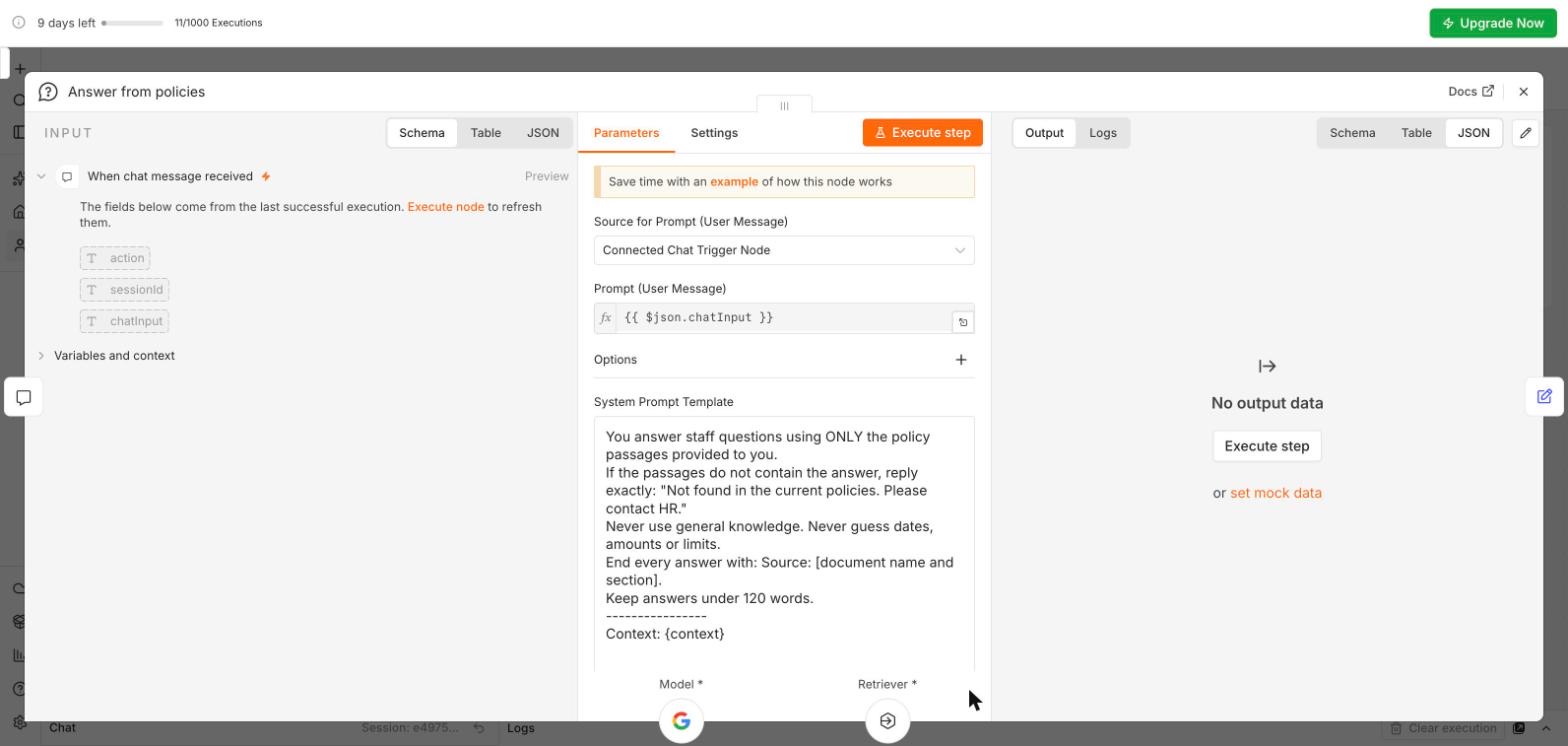1568x746 pixels.
Task: Open the Settings tab
Action: (x=714, y=133)
